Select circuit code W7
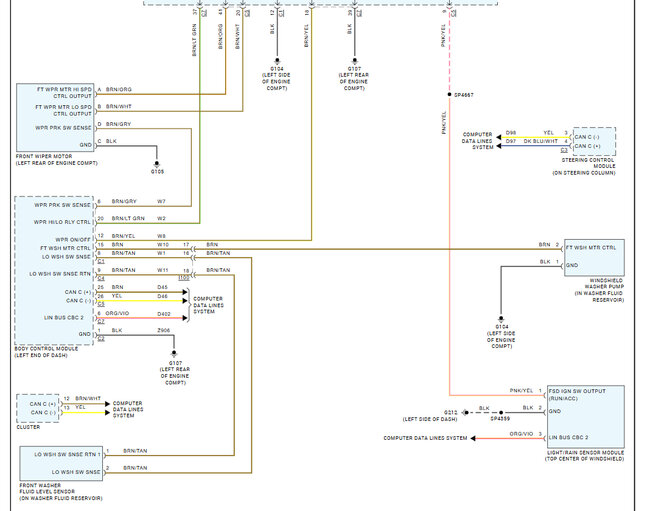 tap(161, 201)
